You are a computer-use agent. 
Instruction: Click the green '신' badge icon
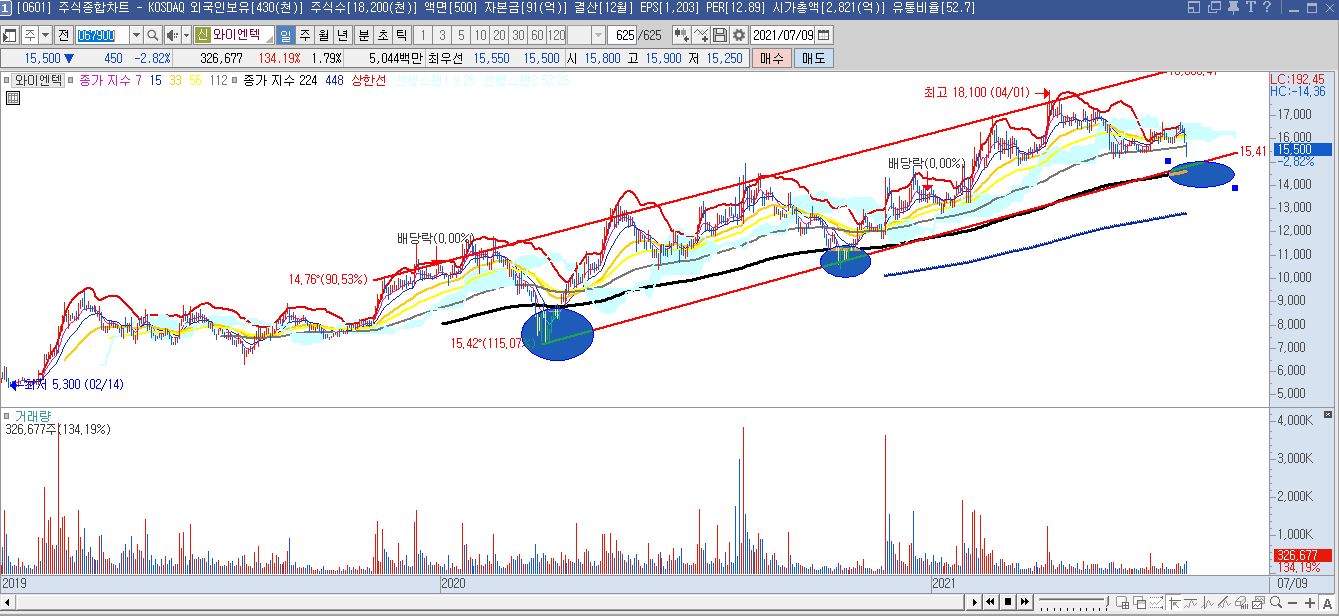[202, 35]
